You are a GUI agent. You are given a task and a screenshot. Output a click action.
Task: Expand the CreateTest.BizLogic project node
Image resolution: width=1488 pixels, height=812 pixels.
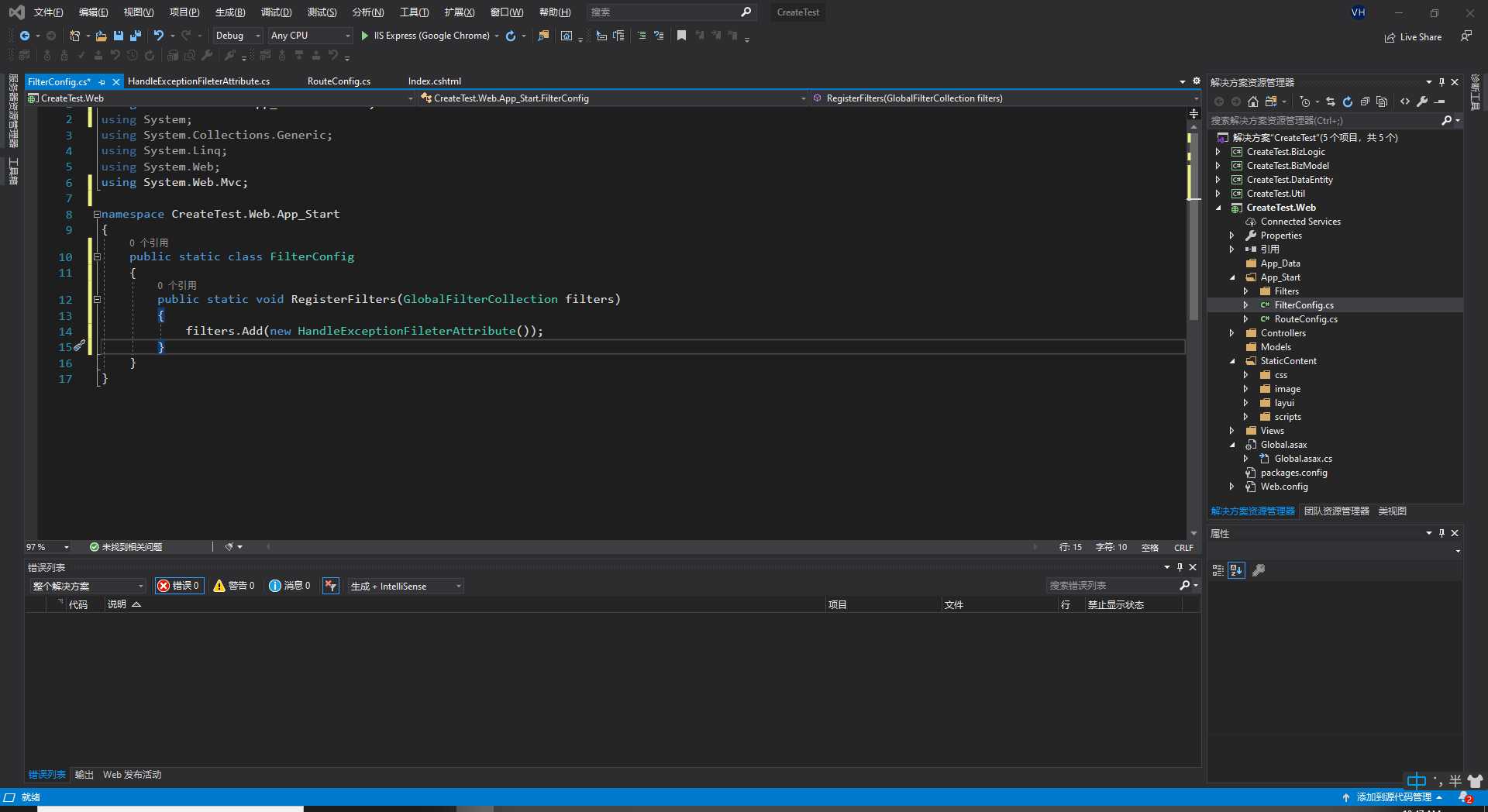(x=1218, y=152)
